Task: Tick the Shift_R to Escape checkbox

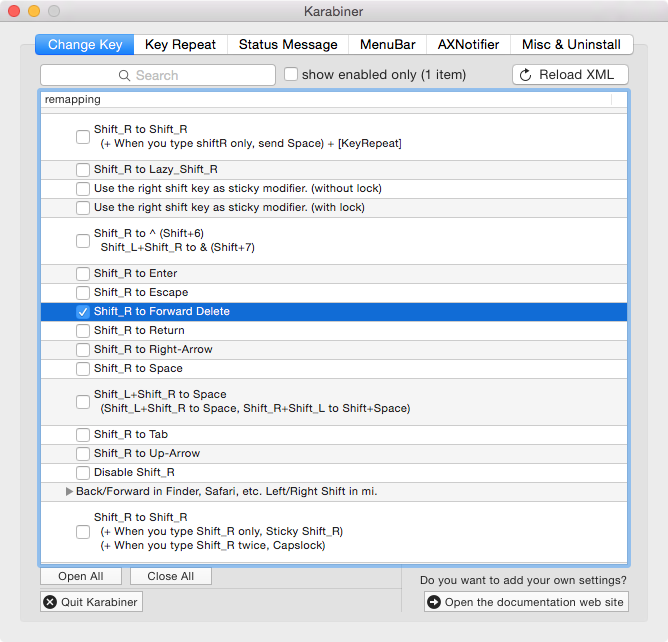Action: [83, 293]
